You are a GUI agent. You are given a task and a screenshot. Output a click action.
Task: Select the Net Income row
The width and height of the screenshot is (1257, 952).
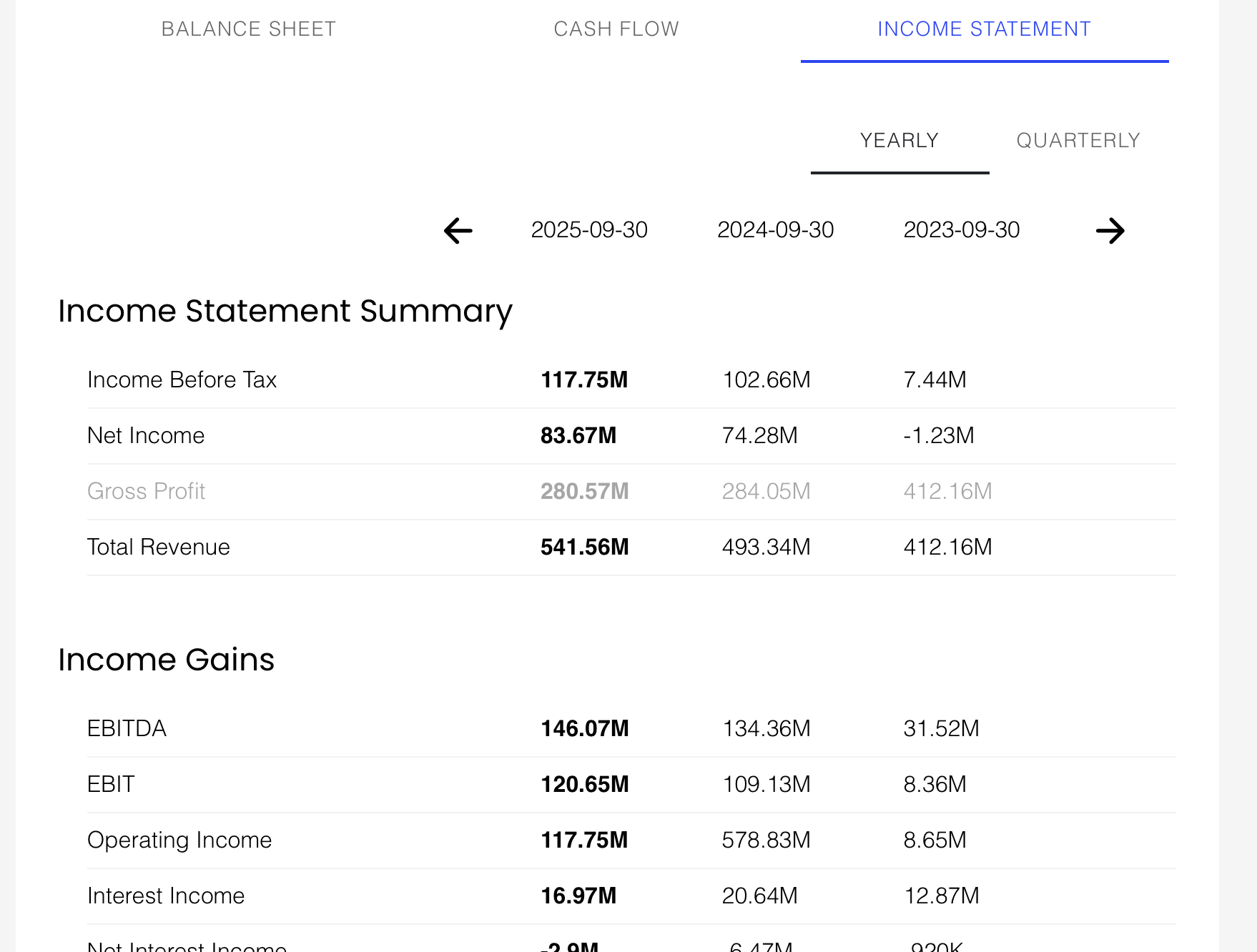145,435
